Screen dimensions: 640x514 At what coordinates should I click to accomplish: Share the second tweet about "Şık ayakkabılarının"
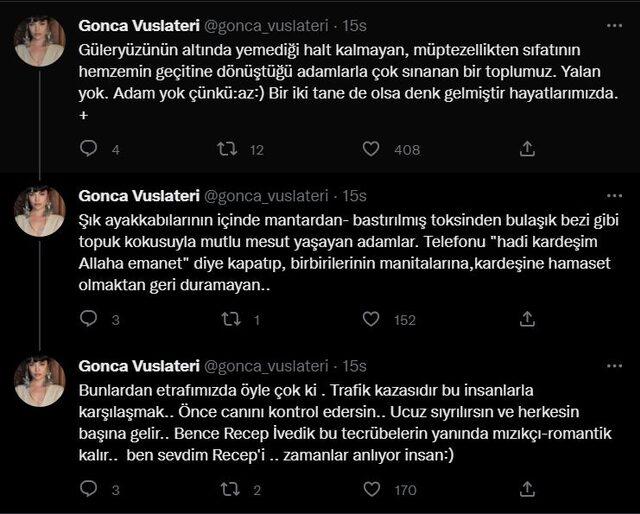click(x=527, y=320)
